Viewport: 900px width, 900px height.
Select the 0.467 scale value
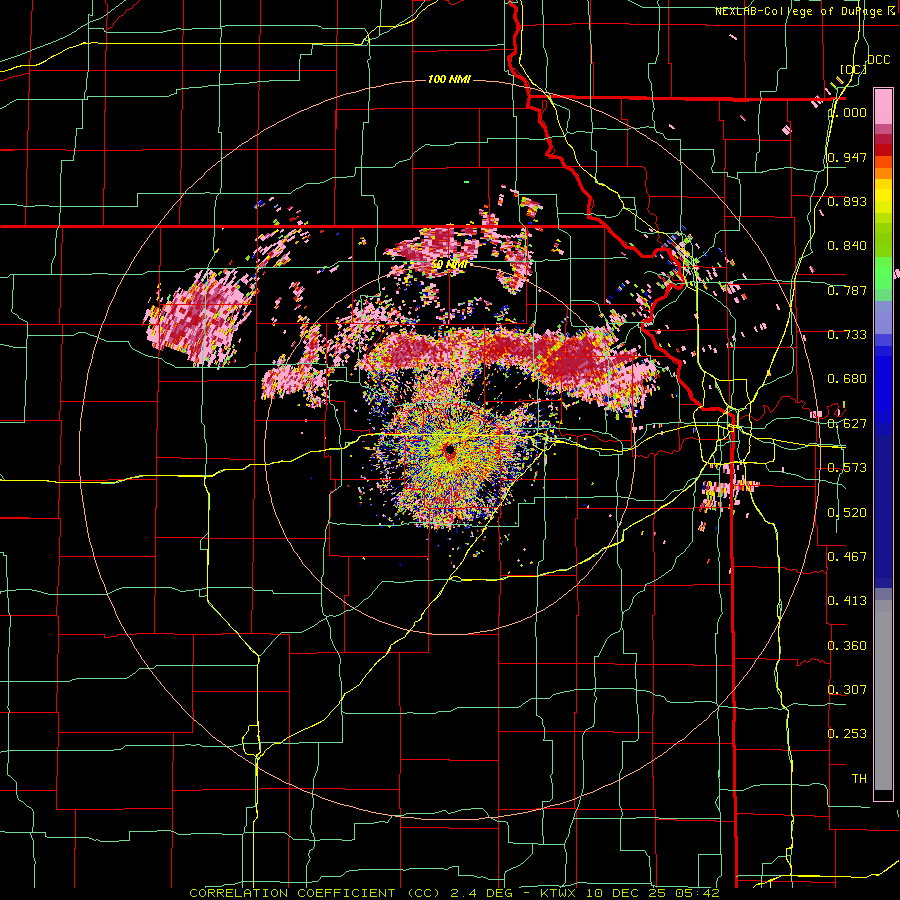click(847, 557)
